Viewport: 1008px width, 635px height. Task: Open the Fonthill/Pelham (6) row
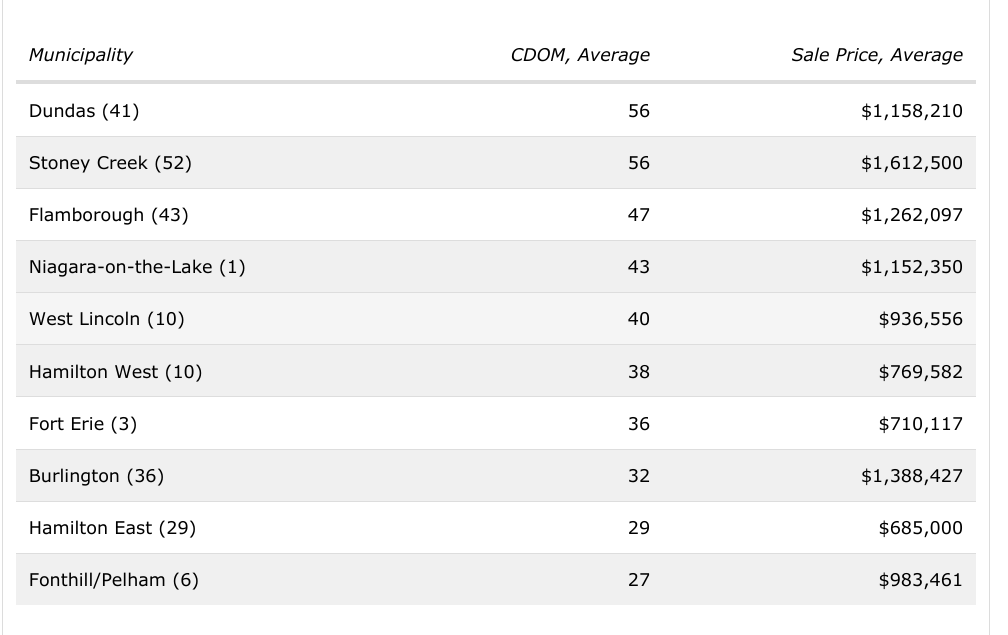tap(114, 580)
